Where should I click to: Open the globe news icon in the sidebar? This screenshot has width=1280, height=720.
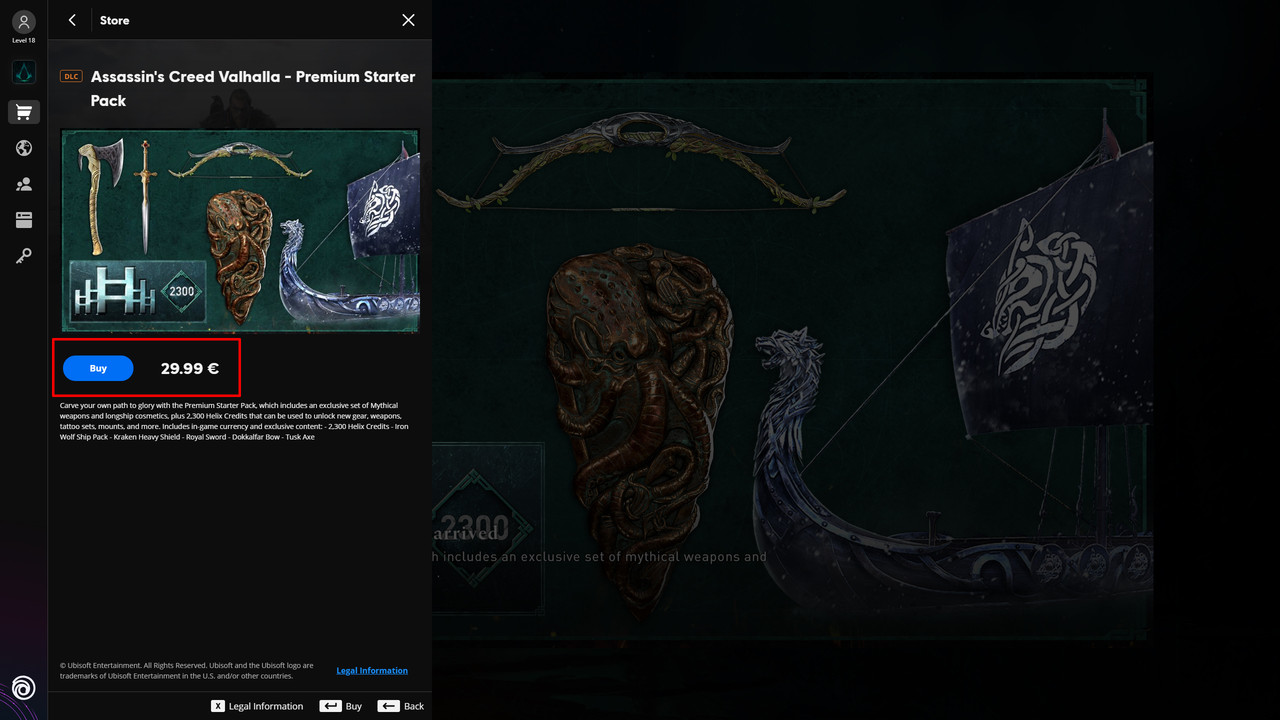tap(24, 148)
